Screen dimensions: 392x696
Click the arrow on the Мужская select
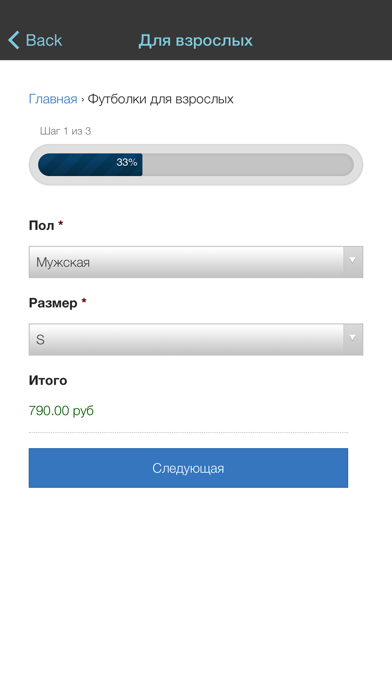click(352, 261)
